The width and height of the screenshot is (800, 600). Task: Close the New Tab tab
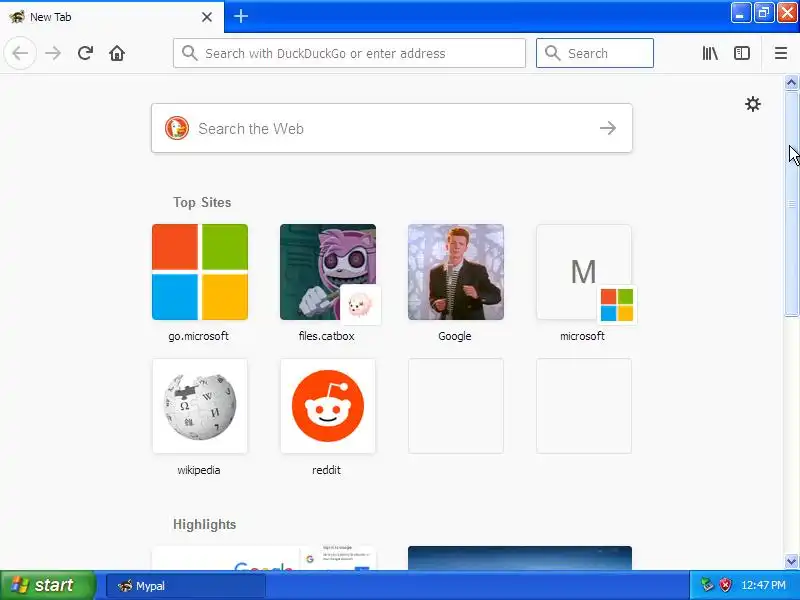207,17
